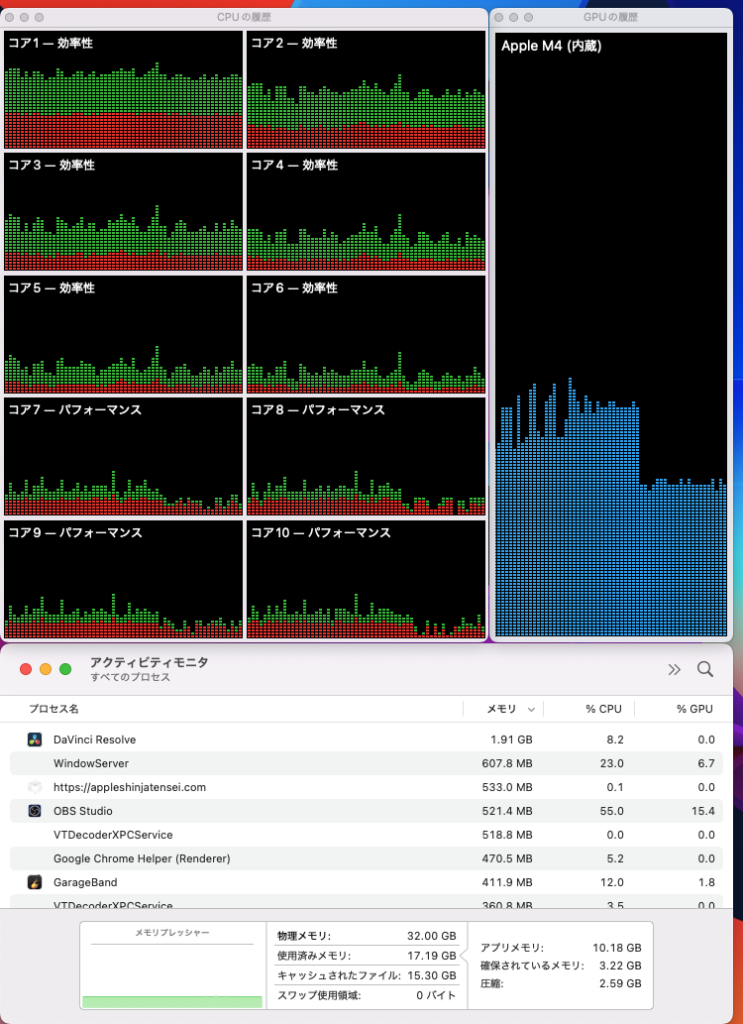Click the 23.0 CPU value for WindowServer
This screenshot has height=1024, width=743.
click(612, 763)
